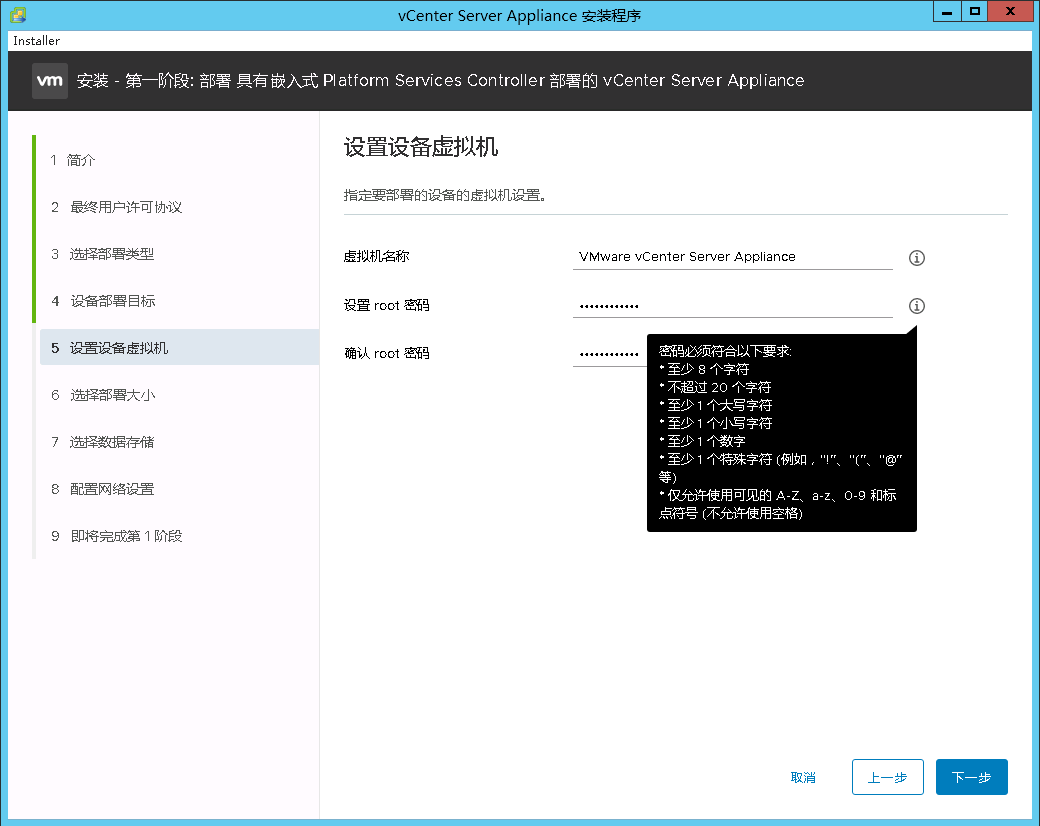Click the info icon beside the VM name field
Viewport: 1040px width, 826px height.
pyautogui.click(x=917, y=257)
